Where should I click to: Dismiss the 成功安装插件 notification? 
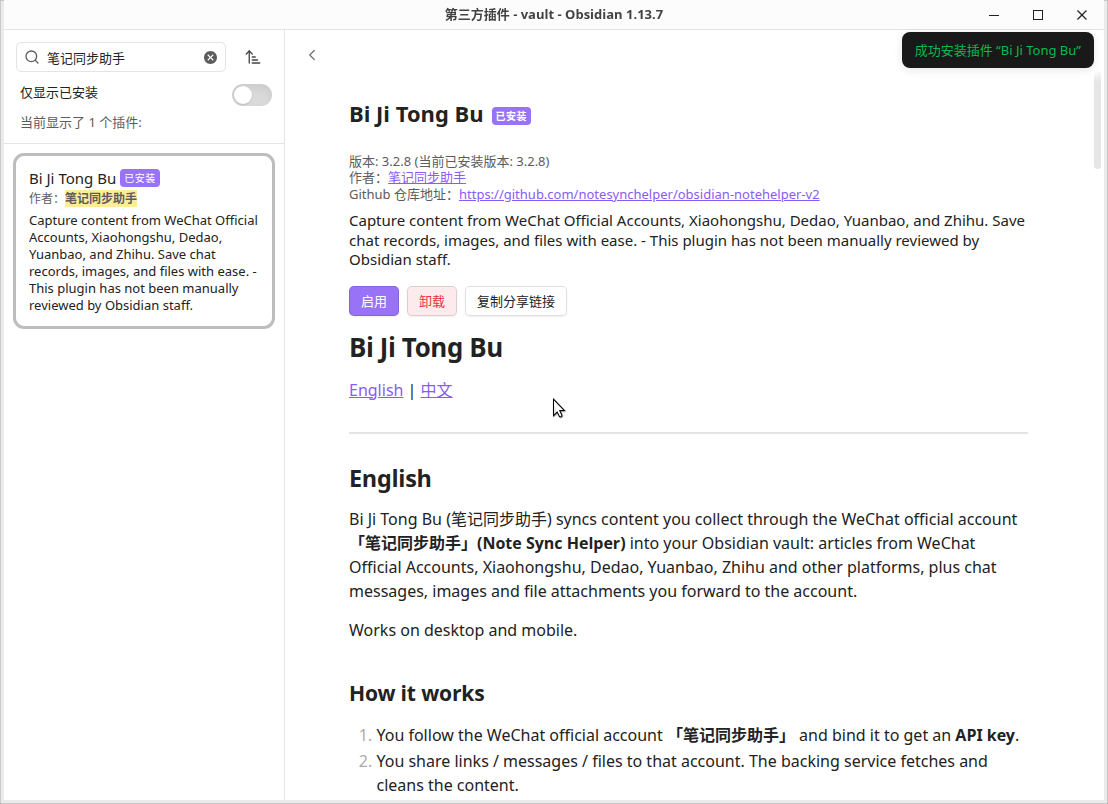[998, 51]
